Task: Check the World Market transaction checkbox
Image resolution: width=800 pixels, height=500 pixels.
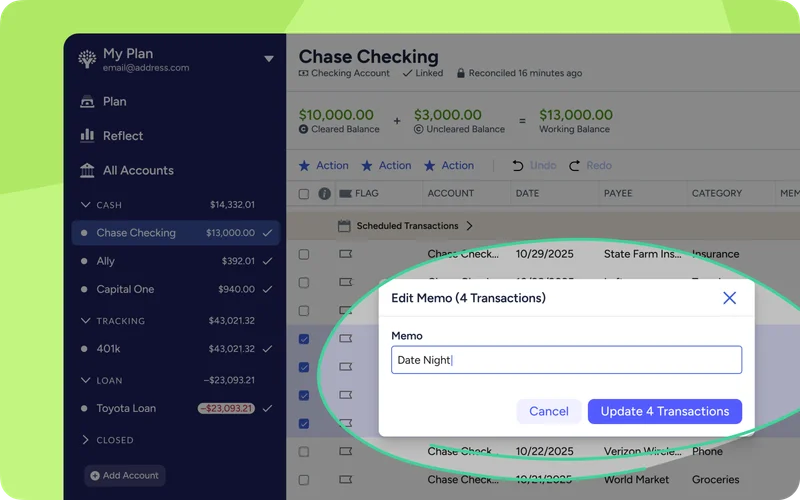Action: point(304,480)
